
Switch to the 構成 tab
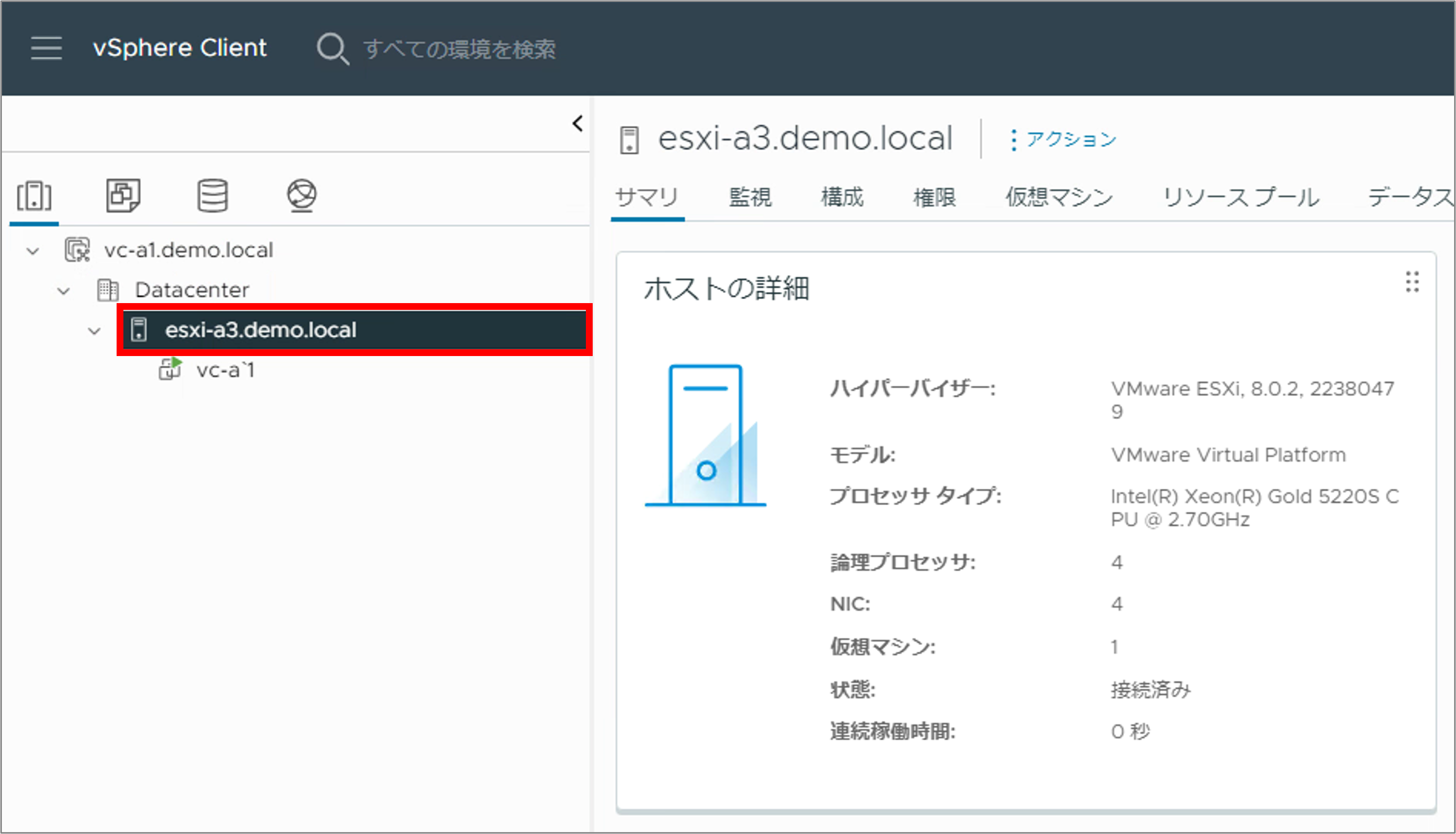(x=841, y=198)
